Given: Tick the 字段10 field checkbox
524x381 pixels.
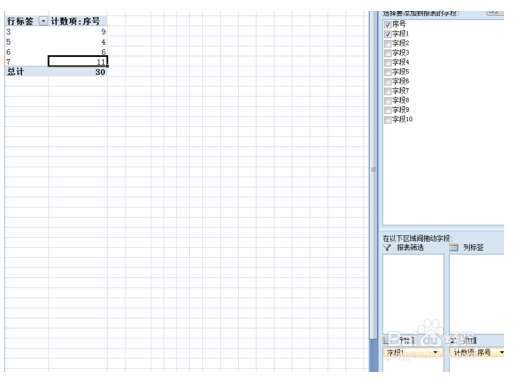Looking at the screenshot, I should click(x=388, y=120).
